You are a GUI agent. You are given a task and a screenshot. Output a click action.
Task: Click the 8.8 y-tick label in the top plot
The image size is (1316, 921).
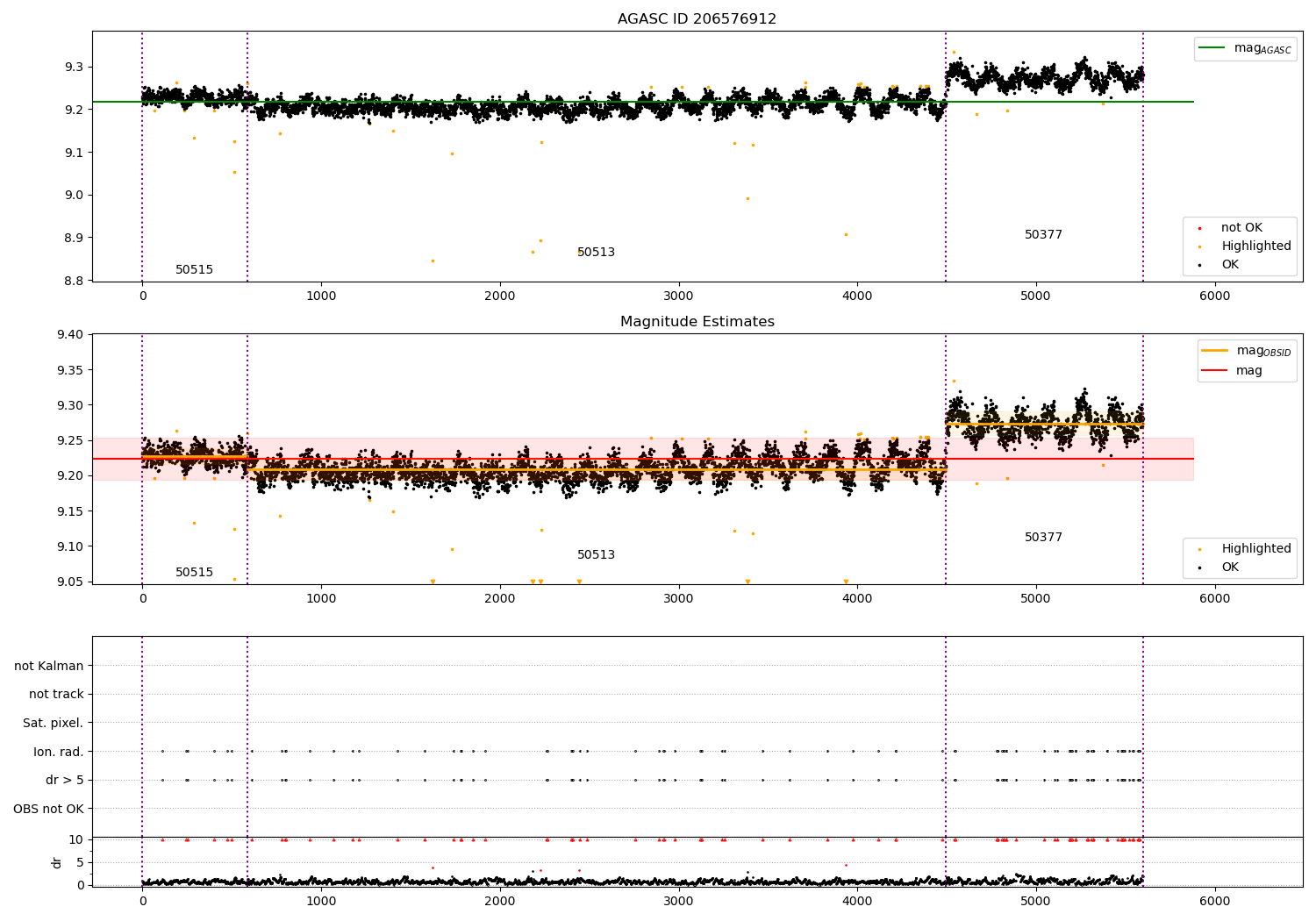74,281
